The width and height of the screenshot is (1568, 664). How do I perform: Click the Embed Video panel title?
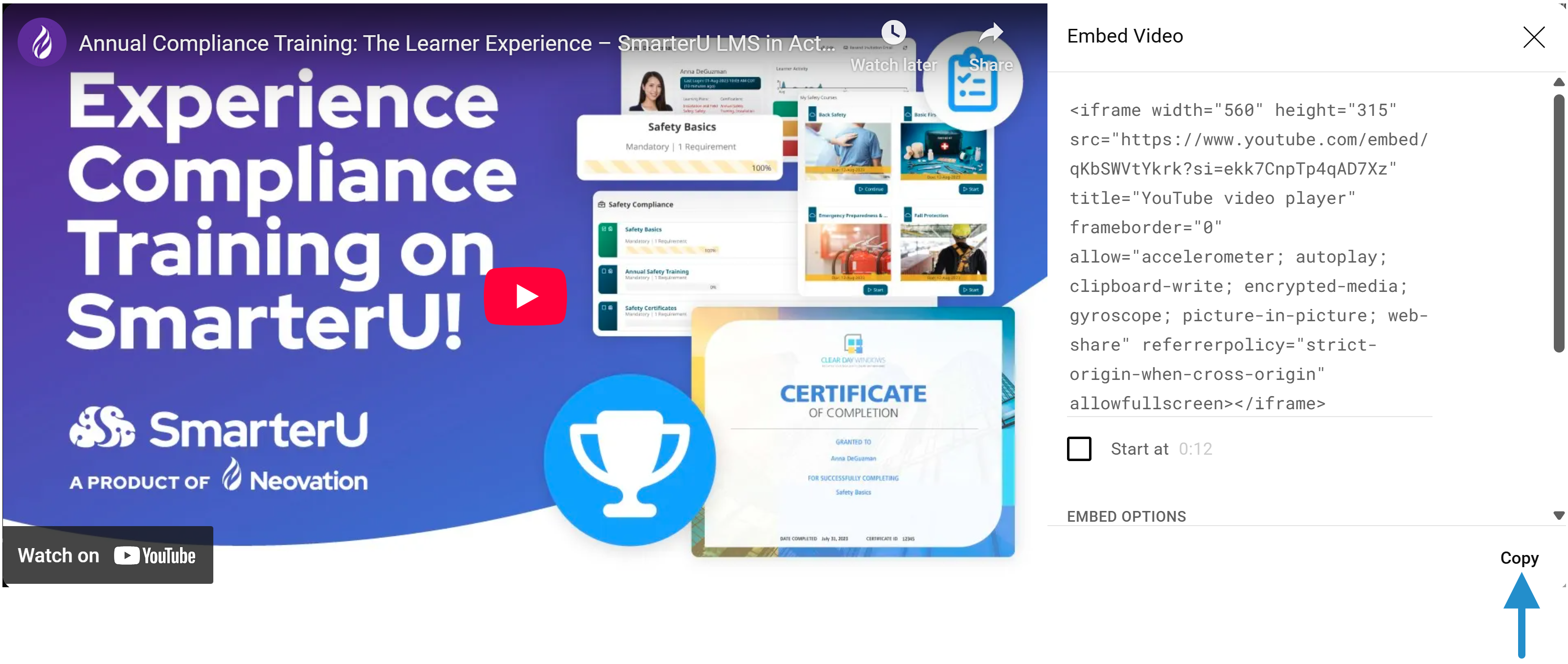1125,36
